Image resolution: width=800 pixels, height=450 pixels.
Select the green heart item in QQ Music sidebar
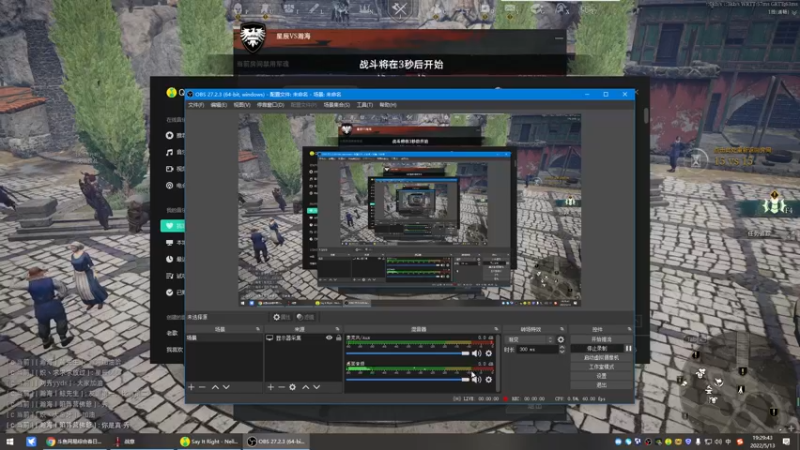tap(172, 226)
